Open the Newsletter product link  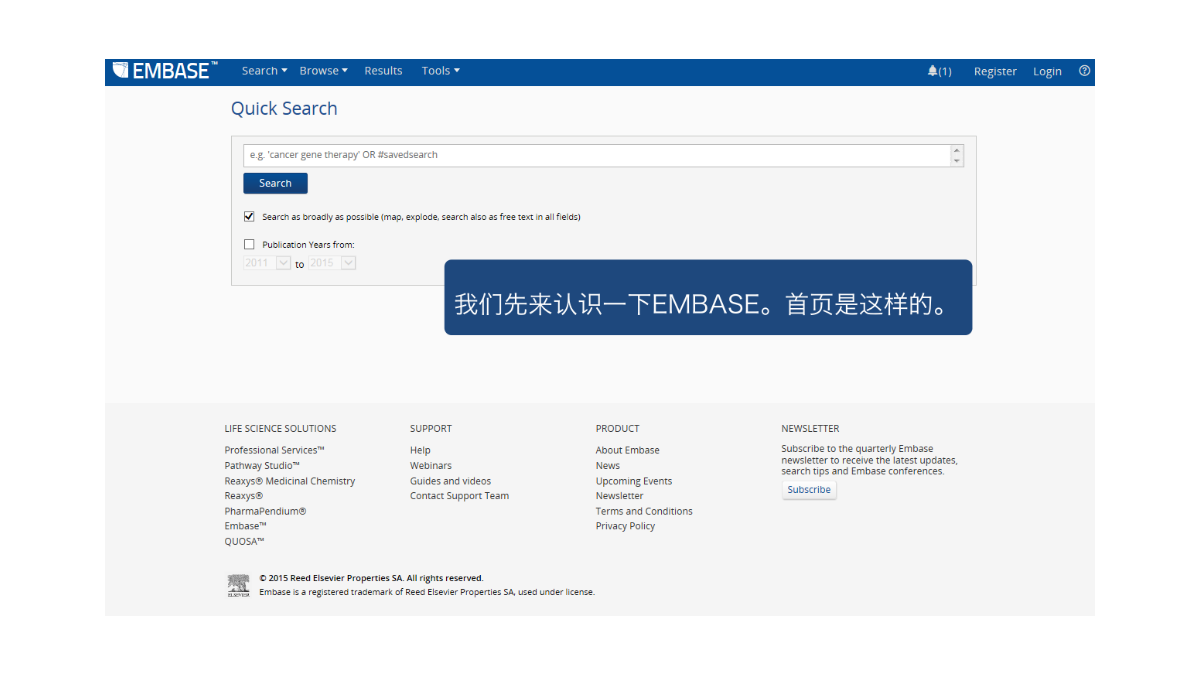tap(620, 496)
